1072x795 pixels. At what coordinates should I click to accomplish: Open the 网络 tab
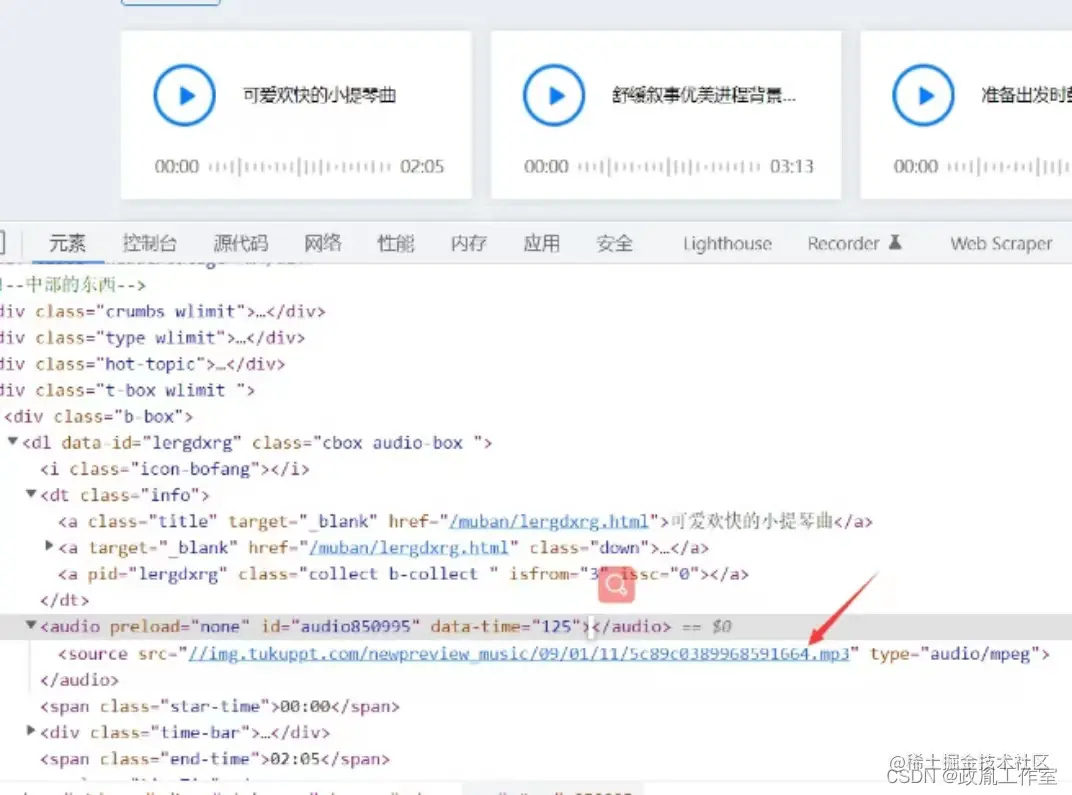pyautogui.click(x=323, y=243)
